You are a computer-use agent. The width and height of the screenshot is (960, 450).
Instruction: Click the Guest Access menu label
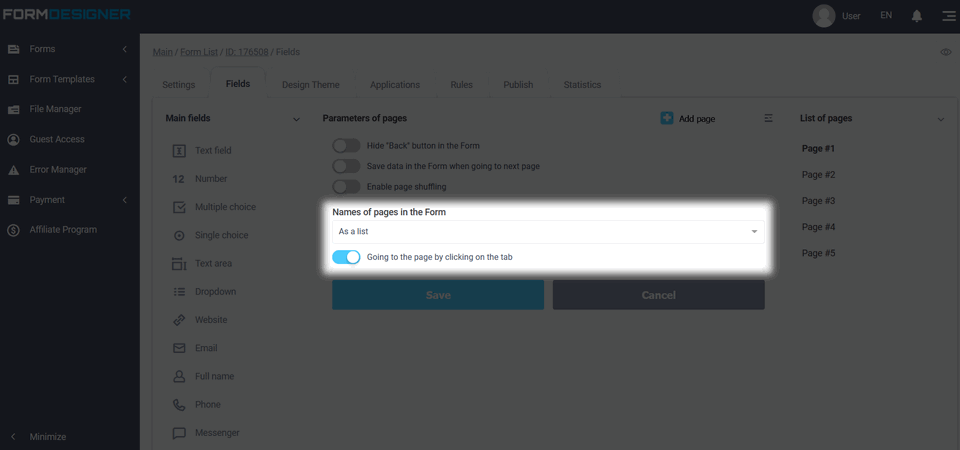57,140
